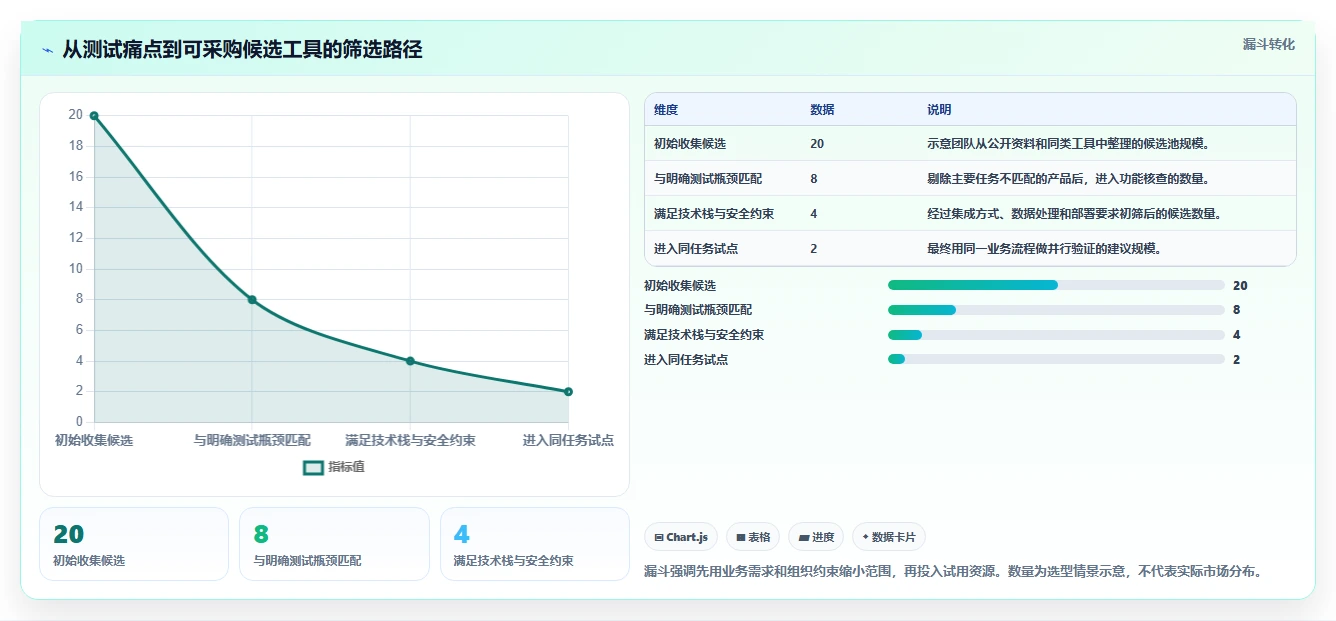This screenshot has width=1336, height=621.
Task: Click the 进入同任务试点 progress bar
Action: pyautogui.click(x=1056, y=359)
